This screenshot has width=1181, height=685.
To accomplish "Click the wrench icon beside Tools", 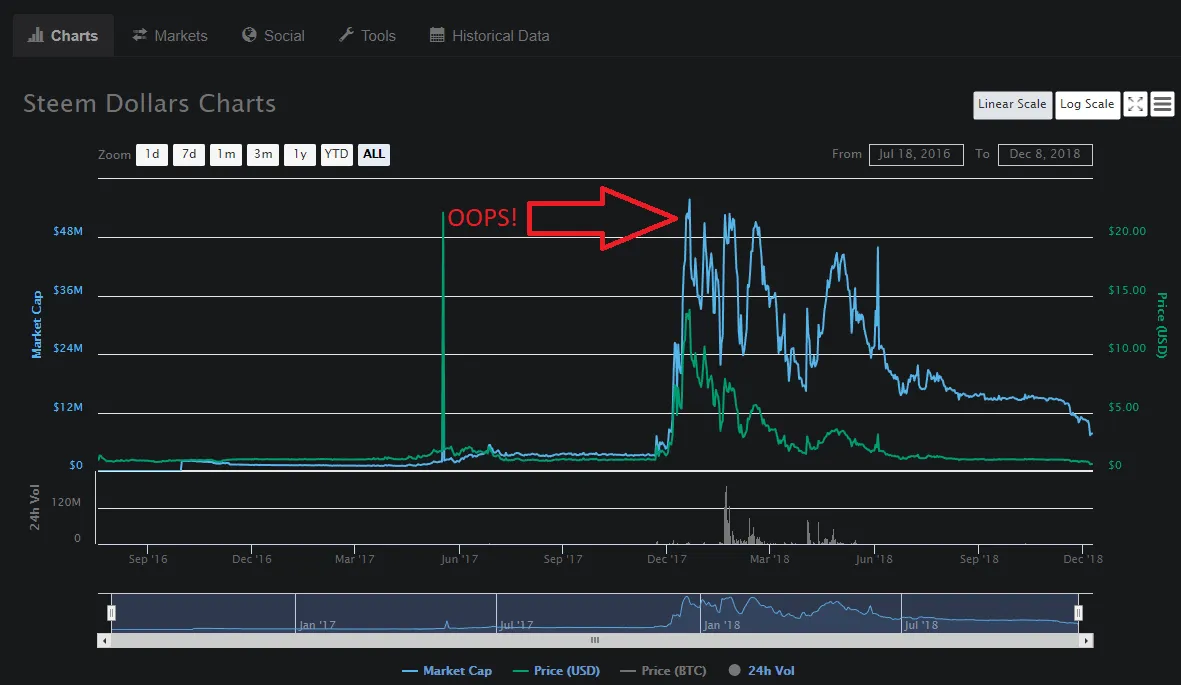I will point(346,35).
